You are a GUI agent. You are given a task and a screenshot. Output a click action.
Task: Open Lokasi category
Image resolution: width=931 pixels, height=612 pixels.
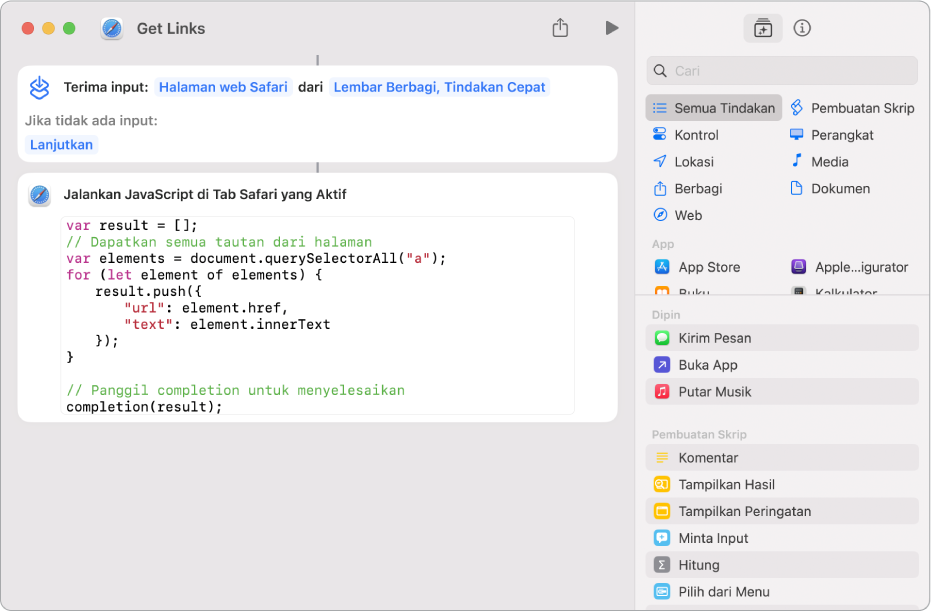coord(683,161)
